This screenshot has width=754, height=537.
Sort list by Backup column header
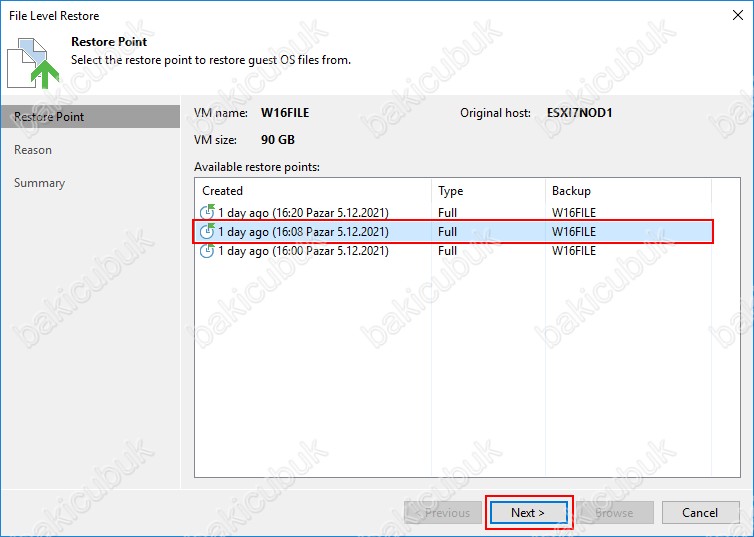pos(628,191)
